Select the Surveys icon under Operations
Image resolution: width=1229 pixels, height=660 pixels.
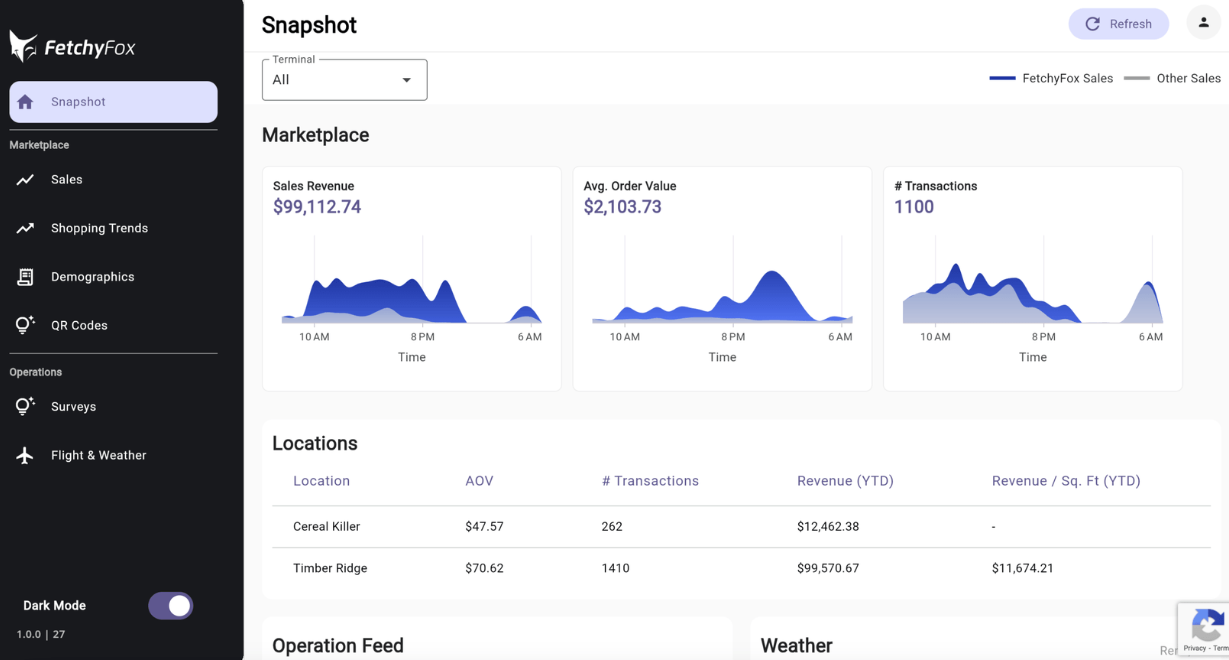[26, 406]
